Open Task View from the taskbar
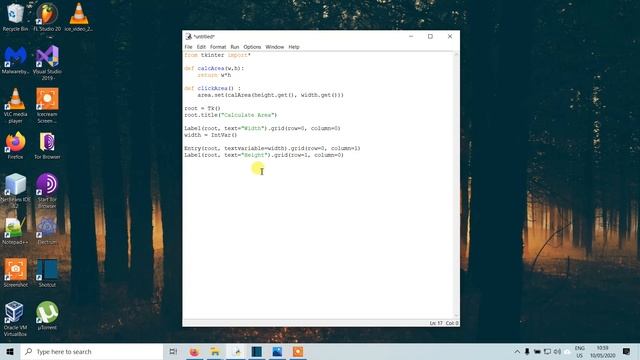 click(x=173, y=351)
